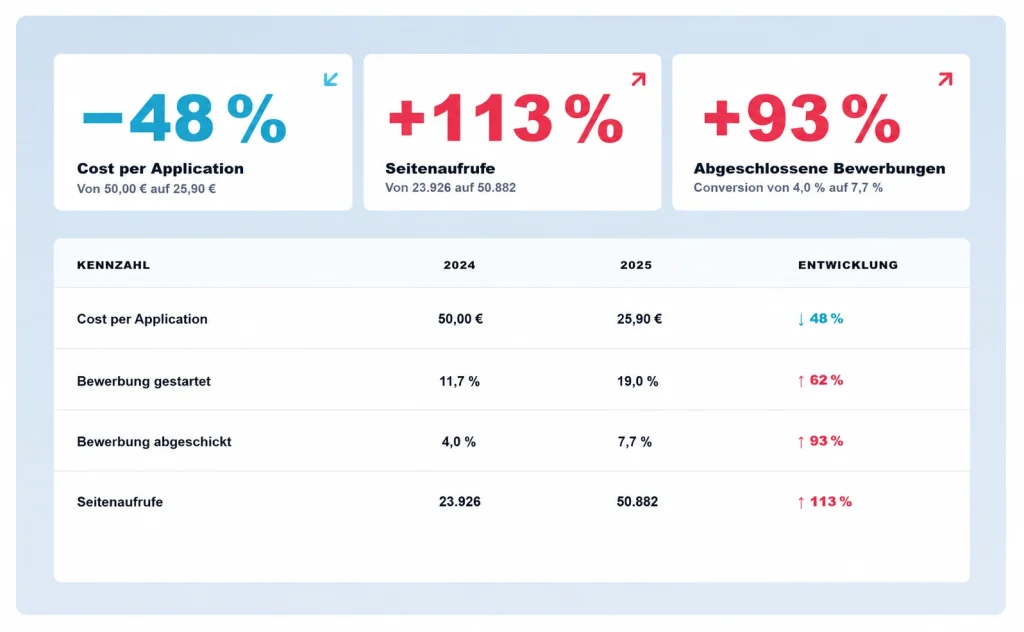This screenshot has width=1024, height=632.
Task: Click the Cost per Application card title
Action: click(160, 168)
